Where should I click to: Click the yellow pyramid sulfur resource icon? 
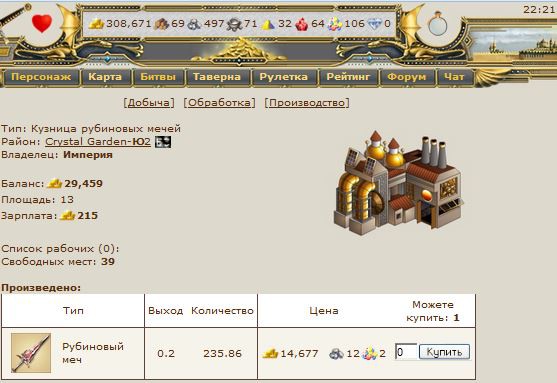click(x=268, y=25)
